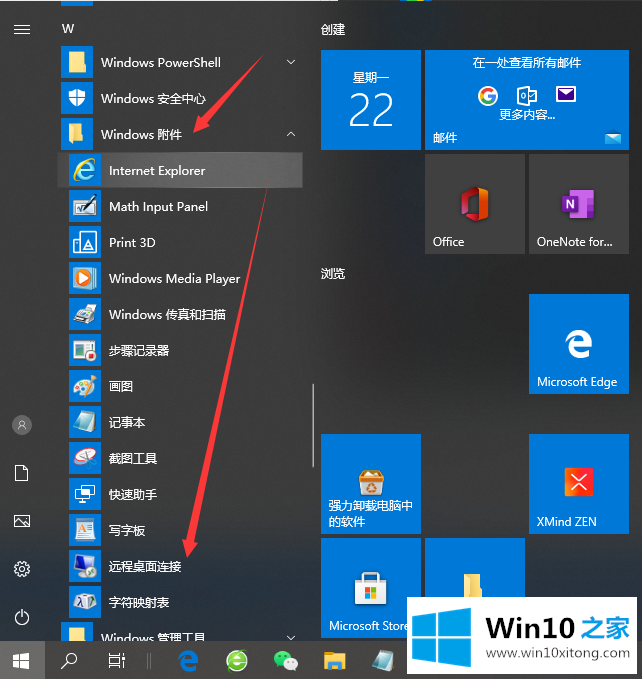Start Windows Media Player

(180, 278)
